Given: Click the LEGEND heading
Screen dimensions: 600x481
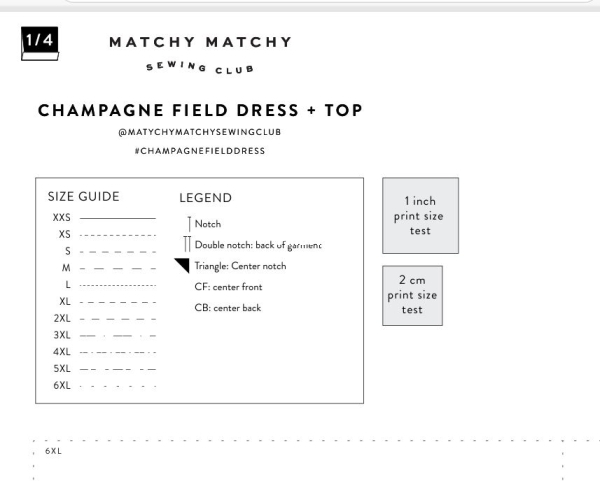Looking at the screenshot, I should (x=205, y=198).
